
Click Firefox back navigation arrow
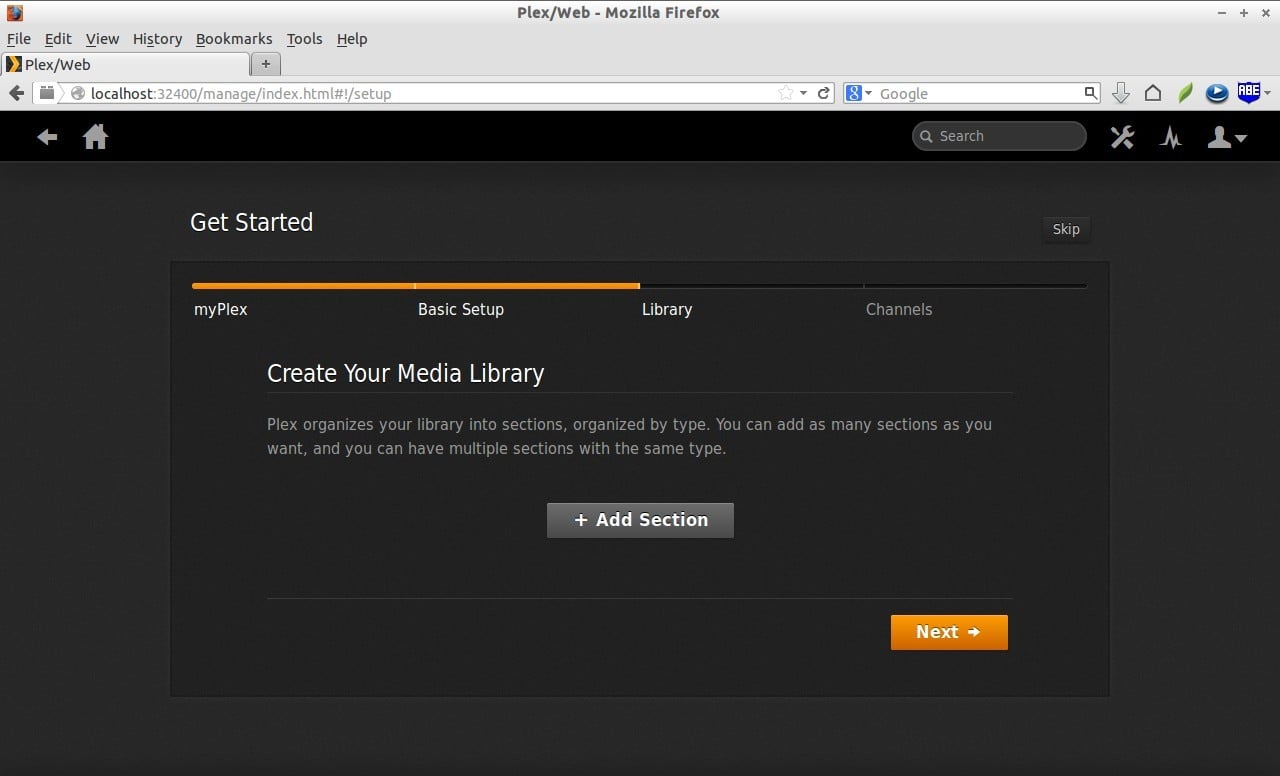pos(16,93)
